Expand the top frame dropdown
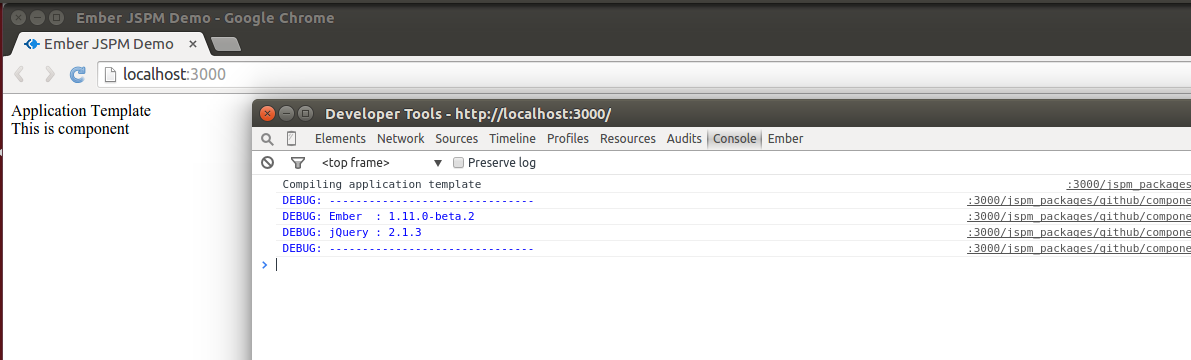 click(x=382, y=163)
